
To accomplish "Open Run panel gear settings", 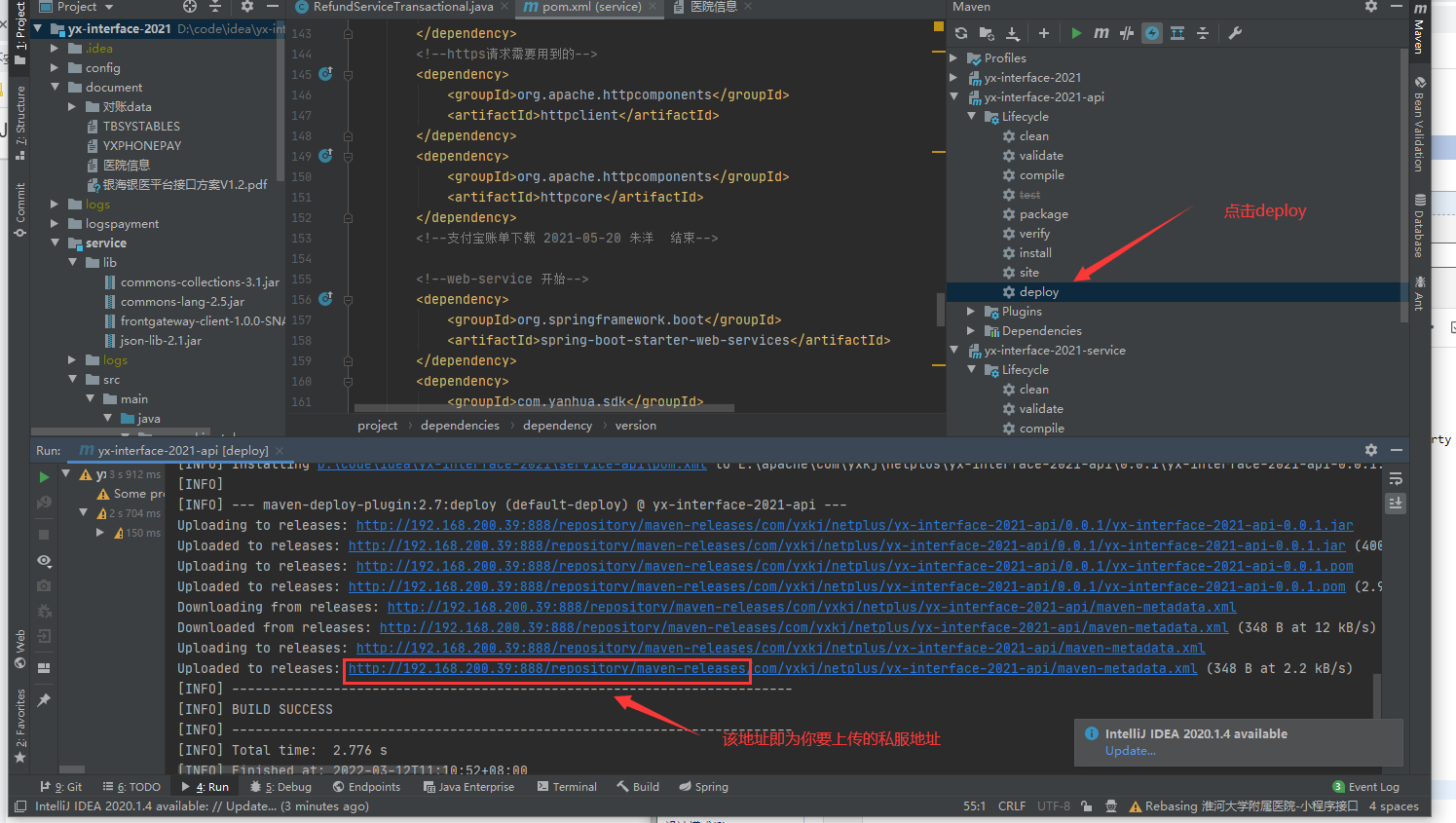I will pyautogui.click(x=1371, y=450).
